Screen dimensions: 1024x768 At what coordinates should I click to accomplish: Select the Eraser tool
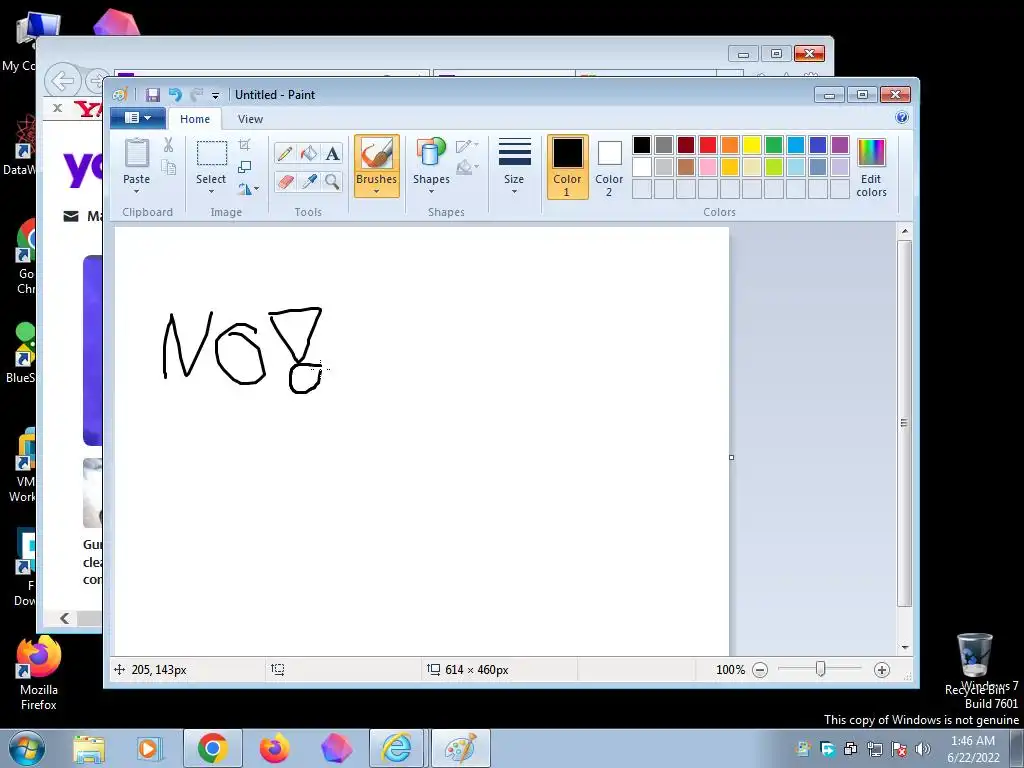[x=285, y=181]
